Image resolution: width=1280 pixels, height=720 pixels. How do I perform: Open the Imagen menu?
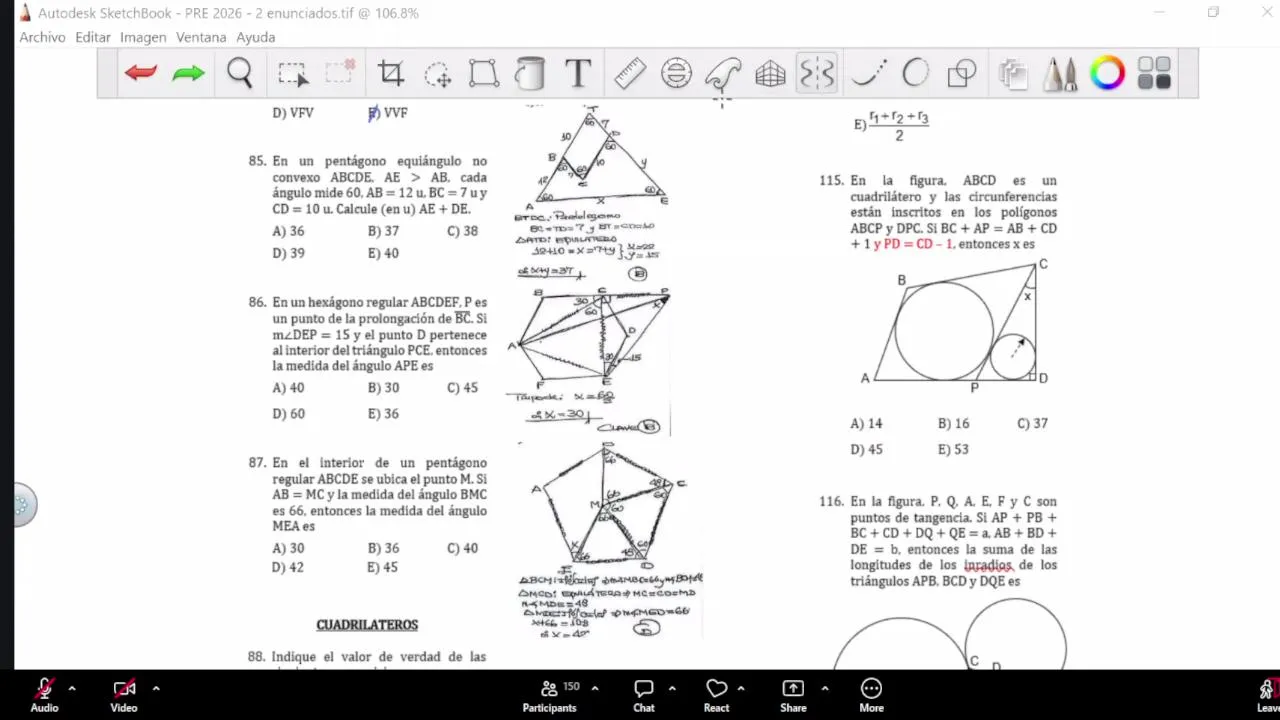[143, 37]
